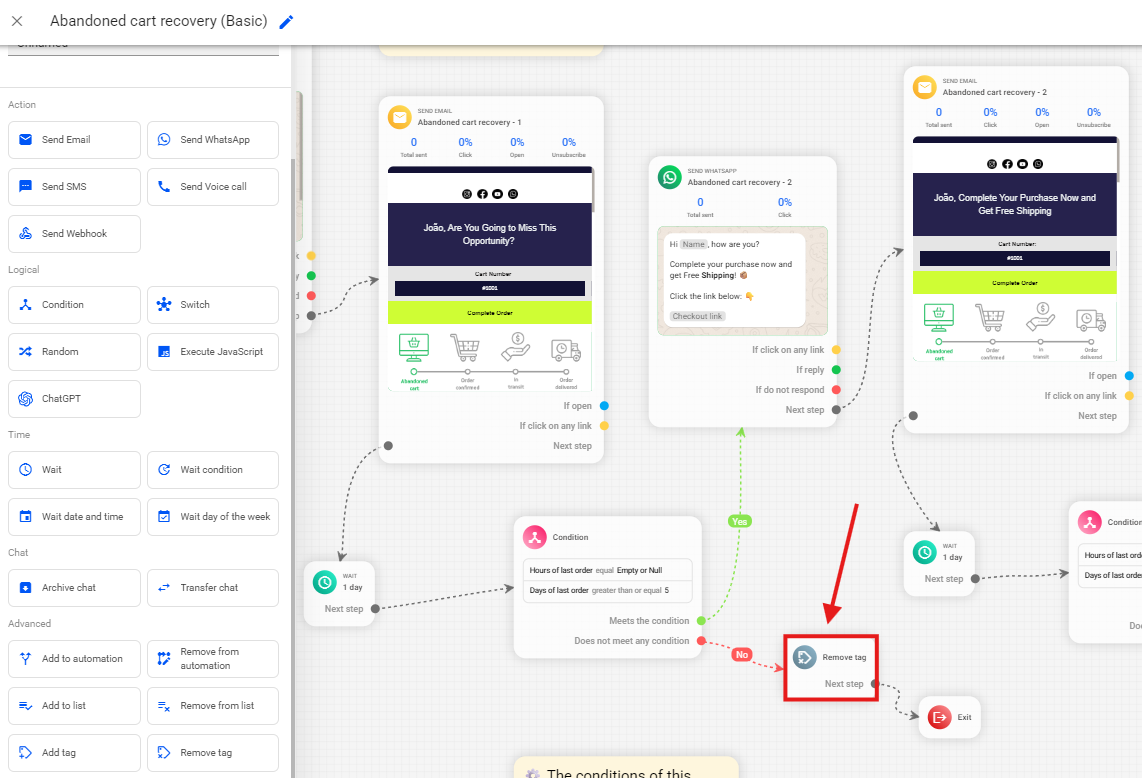Click the Exit node icon
1142x778 pixels.
[939, 717]
